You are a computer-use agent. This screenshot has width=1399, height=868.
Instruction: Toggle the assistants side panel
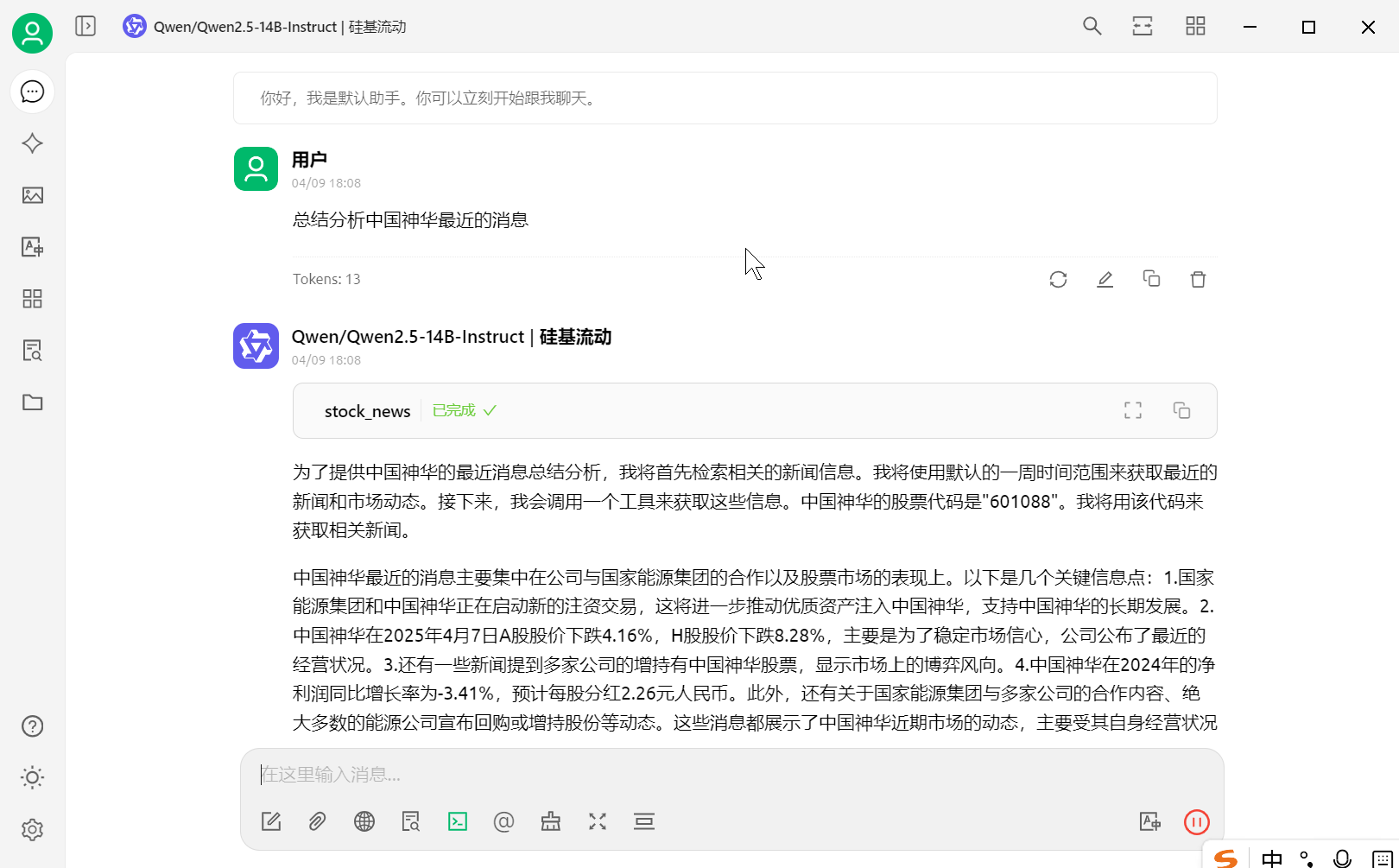tap(85, 26)
